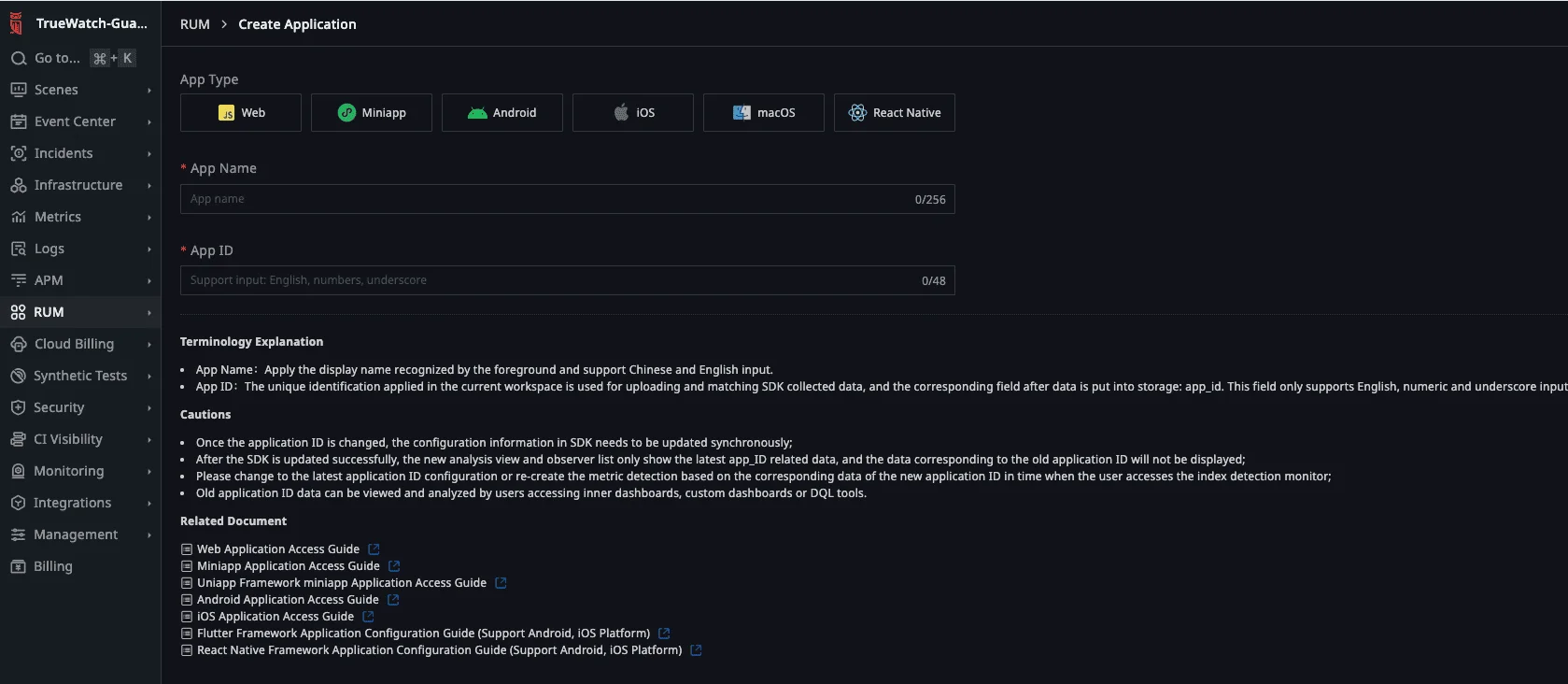Screen dimensions: 1568x684
Task: Click the Apple iOS icon
Action: [x=621, y=113]
